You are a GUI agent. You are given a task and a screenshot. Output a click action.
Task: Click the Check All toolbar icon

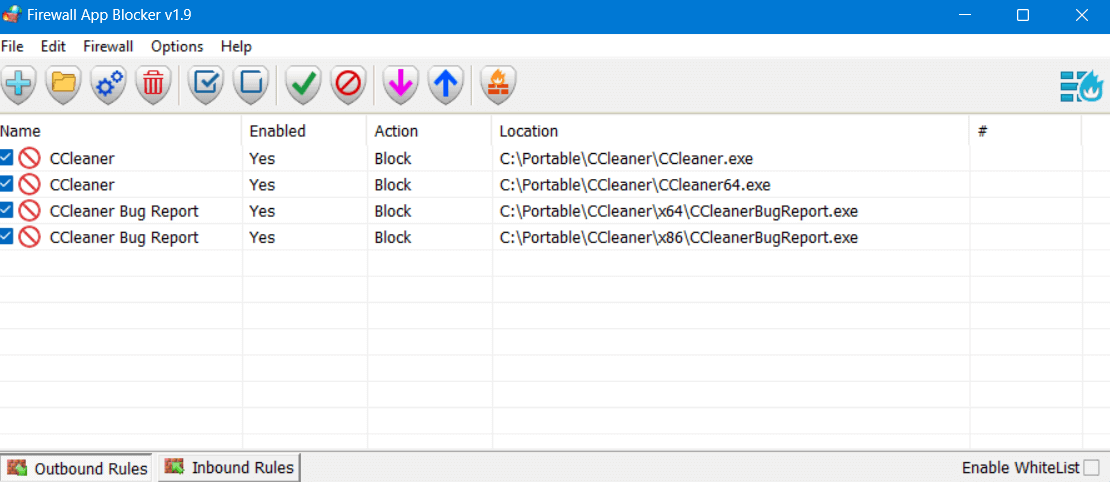point(206,85)
